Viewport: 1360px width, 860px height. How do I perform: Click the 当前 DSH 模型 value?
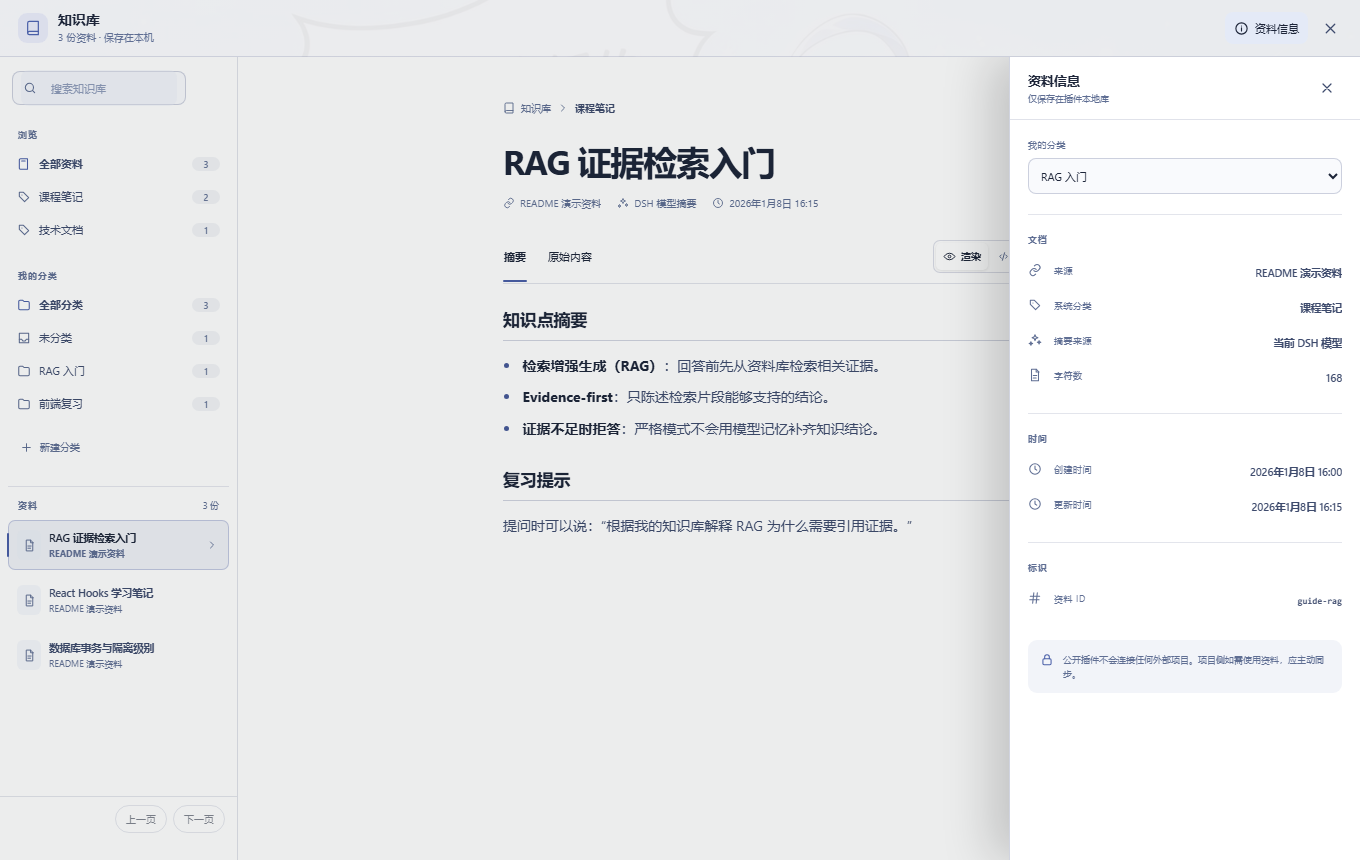pos(1307,343)
